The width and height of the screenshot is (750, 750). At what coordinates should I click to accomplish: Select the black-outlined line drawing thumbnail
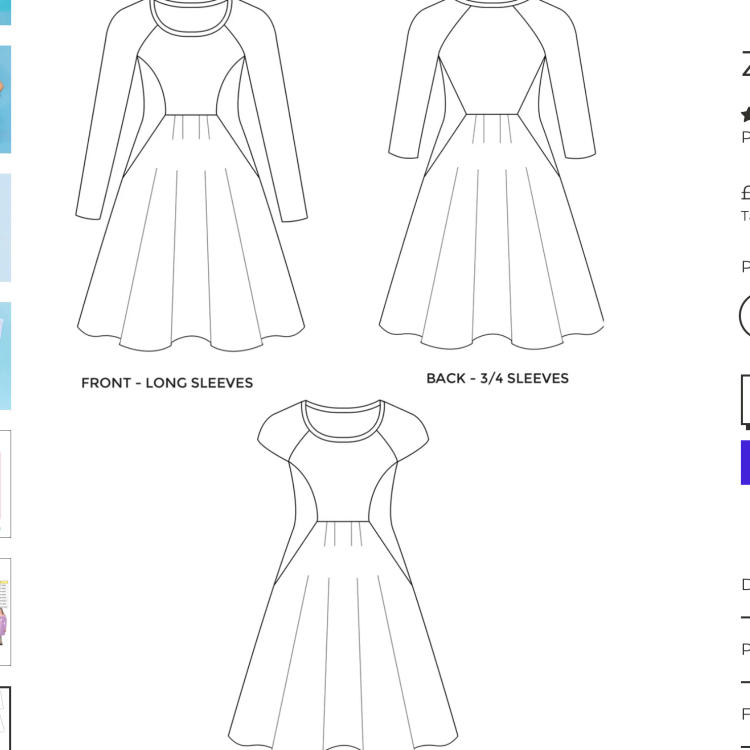[x=5, y=717]
